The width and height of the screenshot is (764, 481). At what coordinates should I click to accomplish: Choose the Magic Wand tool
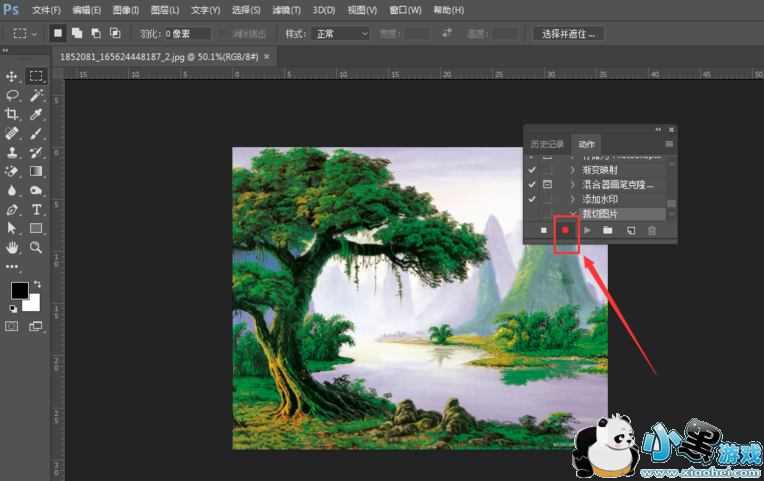coord(36,95)
